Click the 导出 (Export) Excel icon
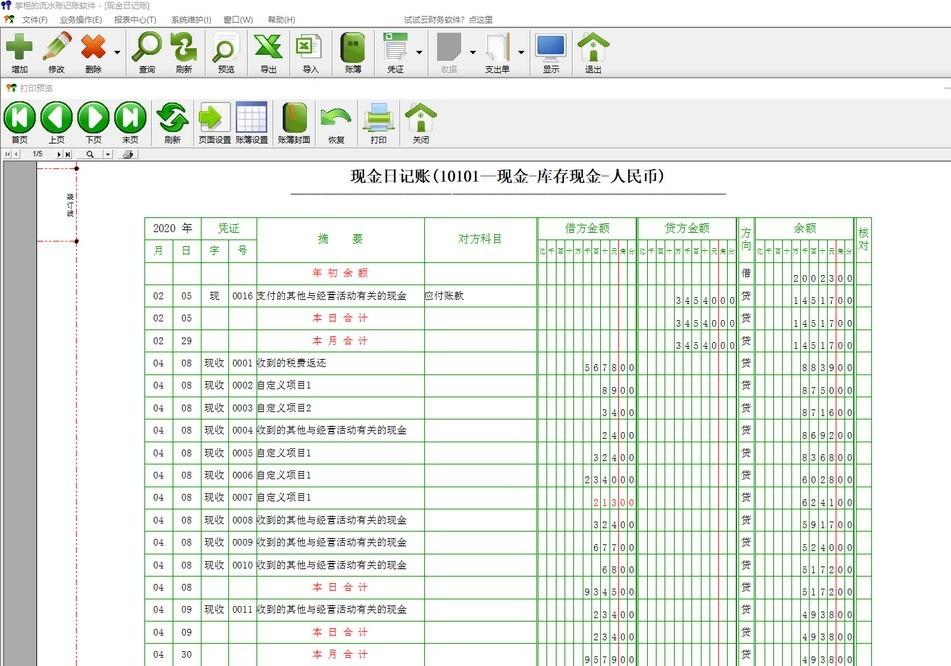Viewport: 951px width, 666px height. pos(268,48)
